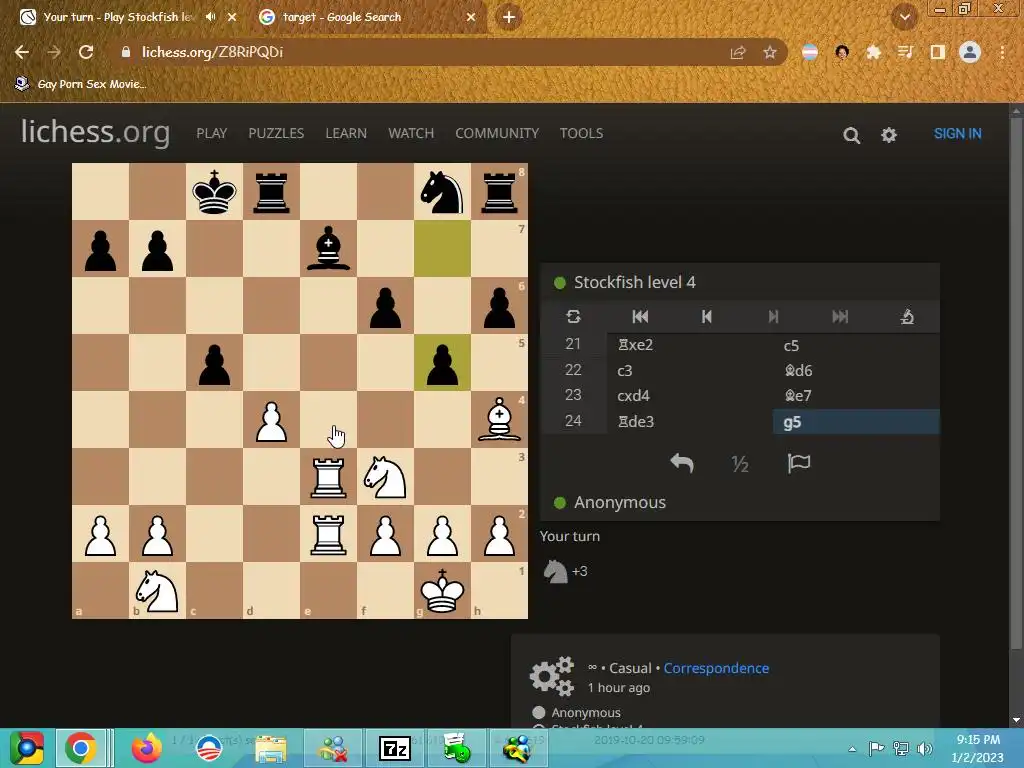Click the white rook on e3
1024x768 pixels.
(x=328, y=477)
